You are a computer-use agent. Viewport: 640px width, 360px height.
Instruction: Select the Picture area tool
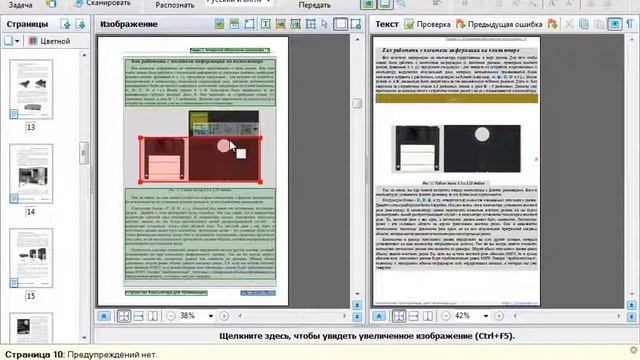[x=280, y=24]
